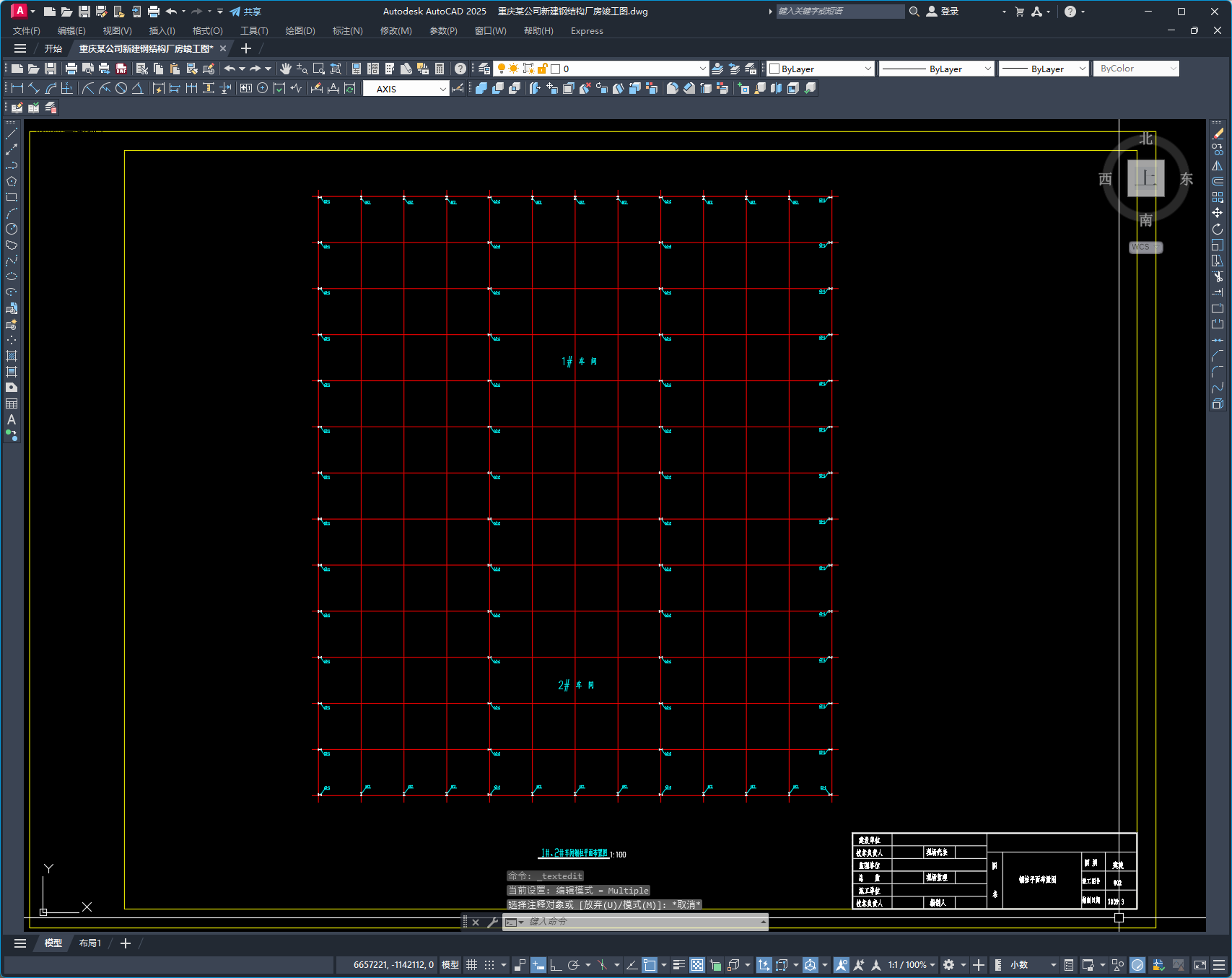Screen dimensions: 1232x978
Task: Click the Plot print icon in standard toolbar
Action: pyautogui.click(x=71, y=69)
